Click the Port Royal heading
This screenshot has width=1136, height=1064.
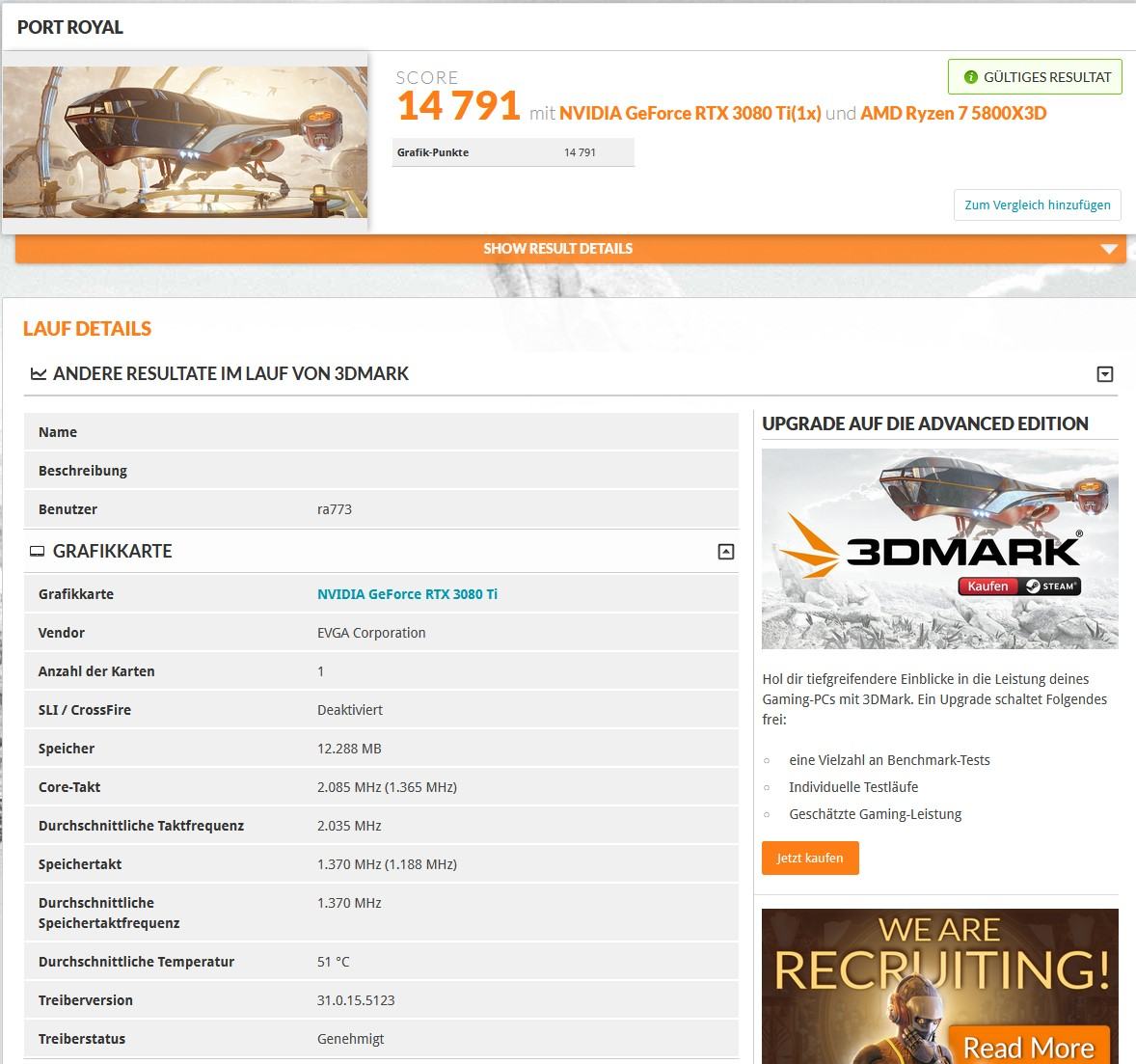(70, 27)
